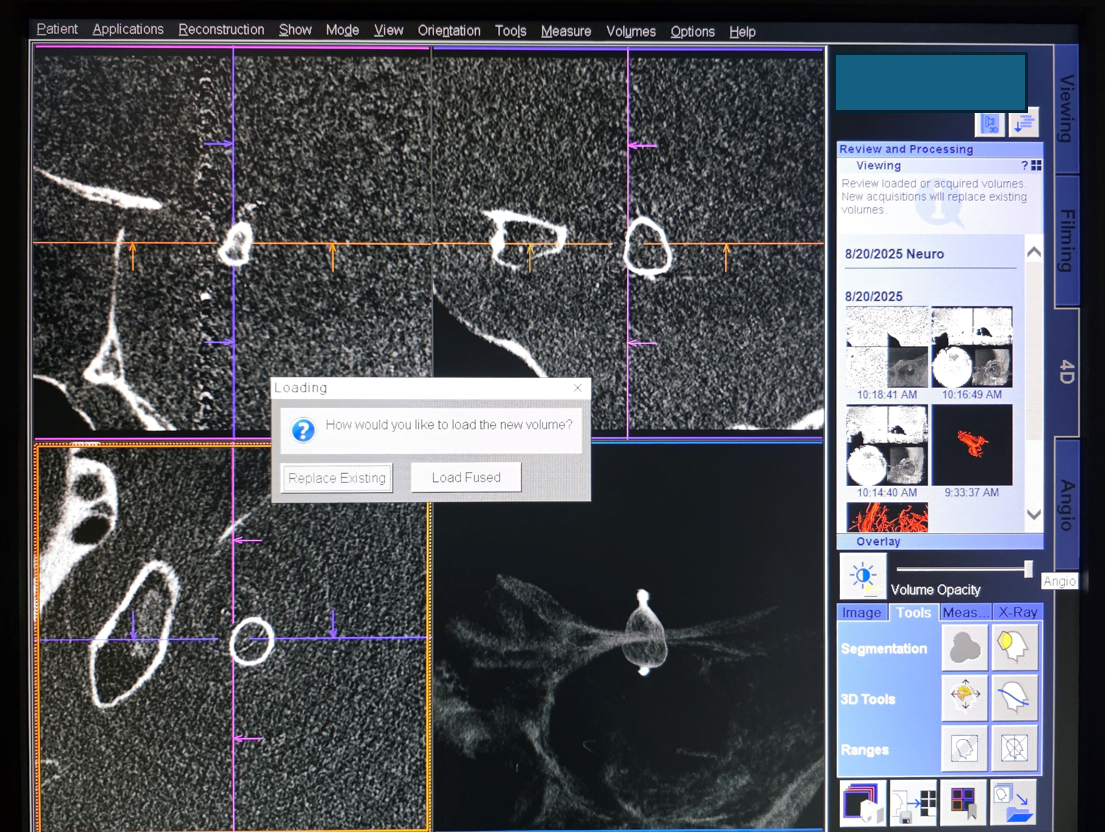Click the scroll-down arrow in volume list
The width and height of the screenshot is (1105, 832).
click(x=1034, y=515)
